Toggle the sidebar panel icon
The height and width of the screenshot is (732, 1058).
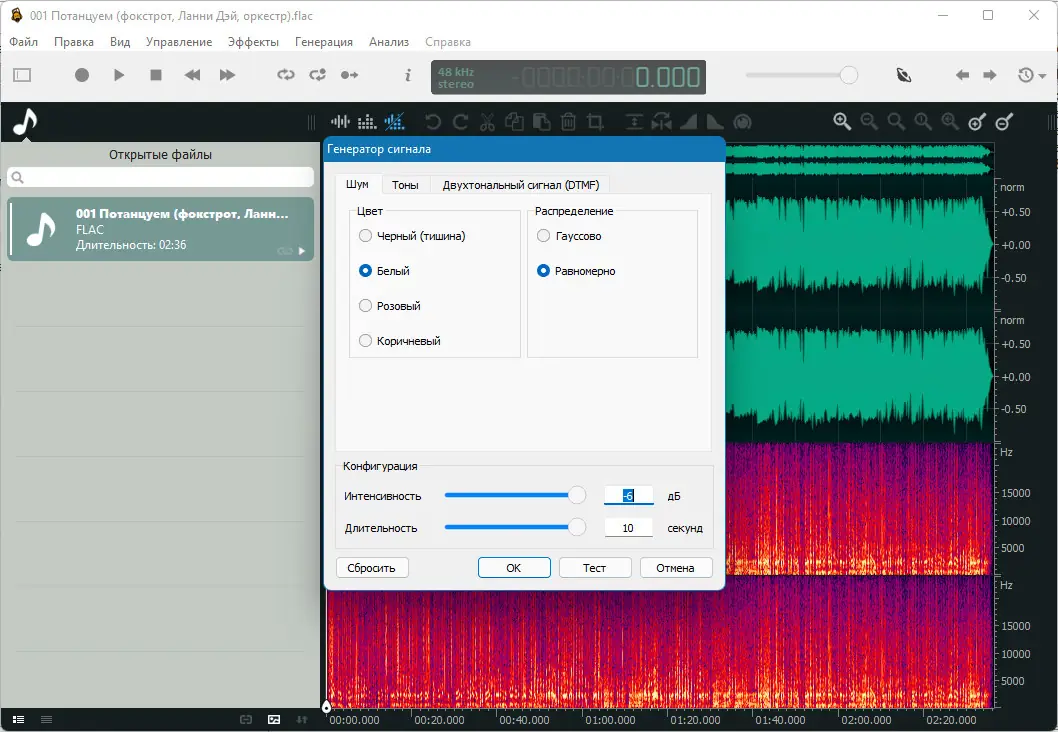coord(22,75)
